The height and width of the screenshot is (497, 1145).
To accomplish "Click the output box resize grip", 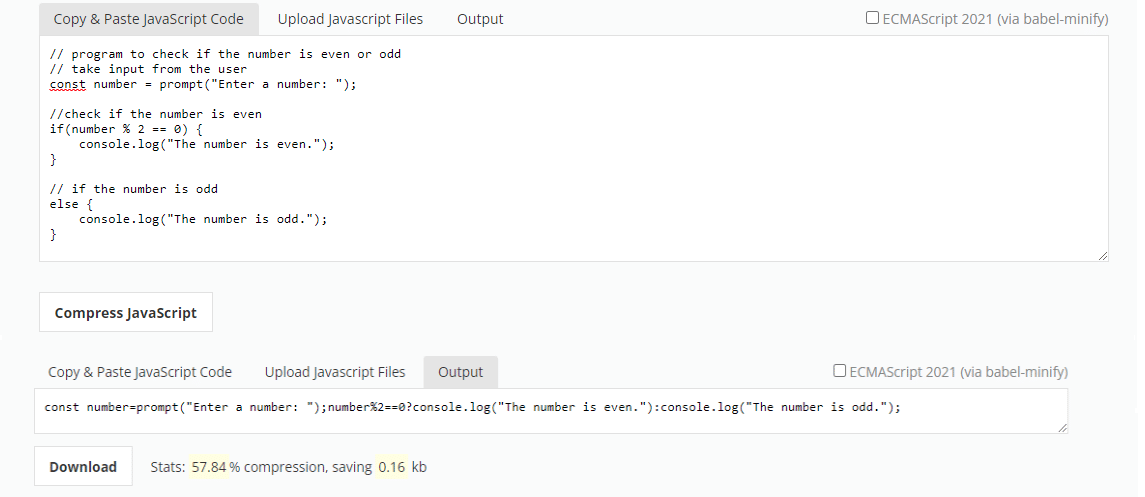I will coord(1061,427).
